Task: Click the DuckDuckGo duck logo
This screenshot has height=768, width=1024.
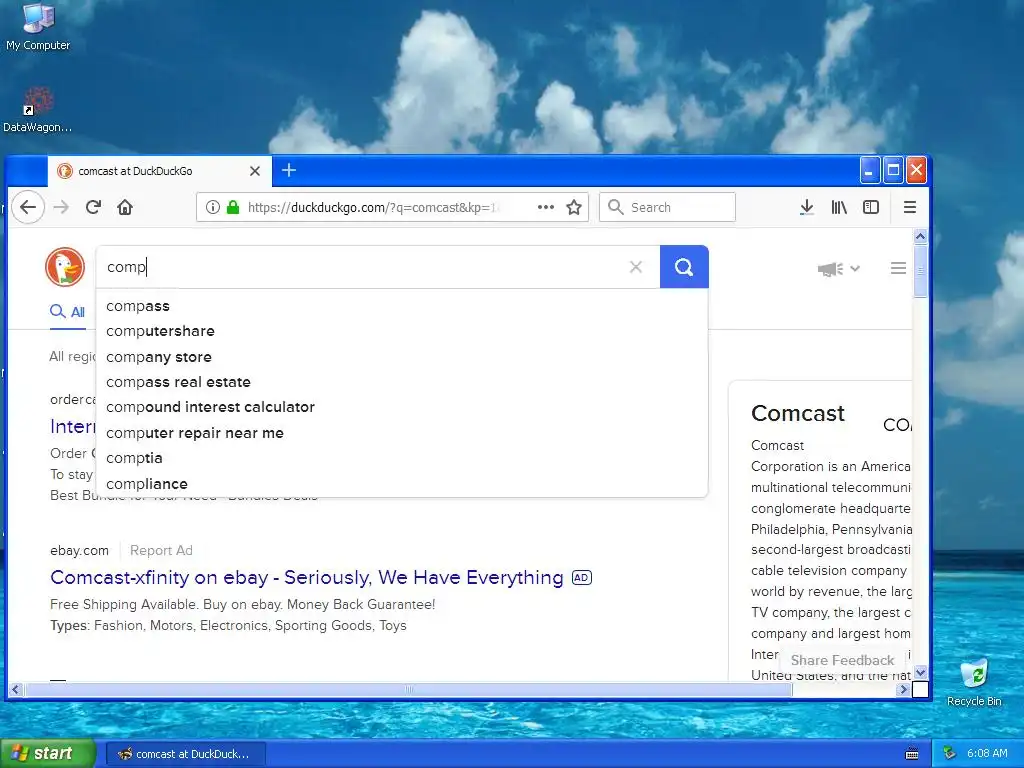Action: pos(65,266)
